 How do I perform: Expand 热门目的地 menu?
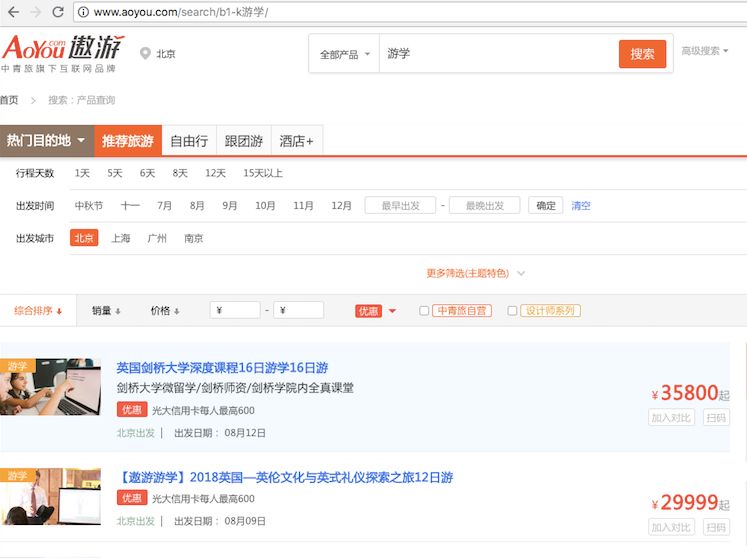(x=47, y=141)
